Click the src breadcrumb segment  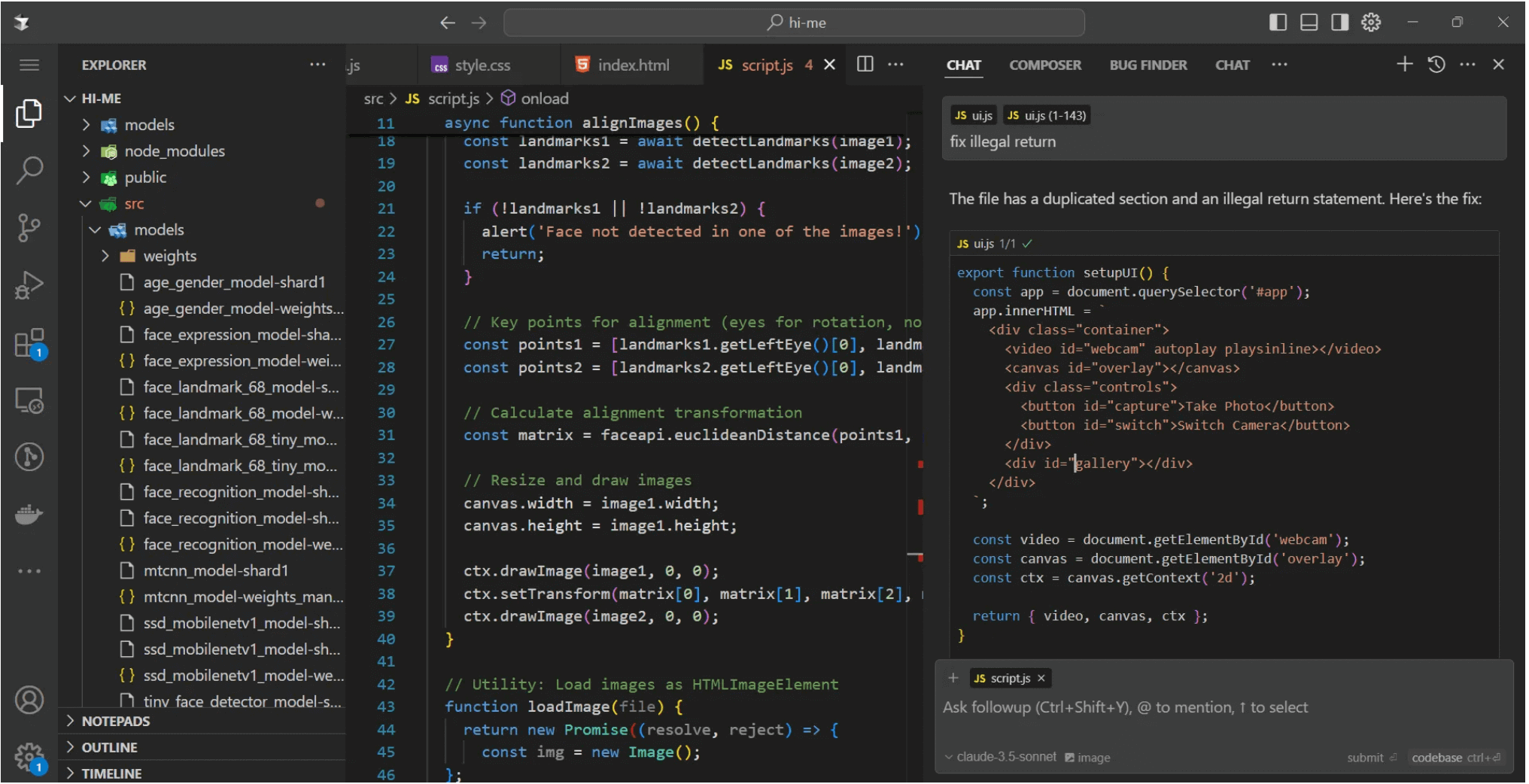pyautogui.click(x=372, y=99)
